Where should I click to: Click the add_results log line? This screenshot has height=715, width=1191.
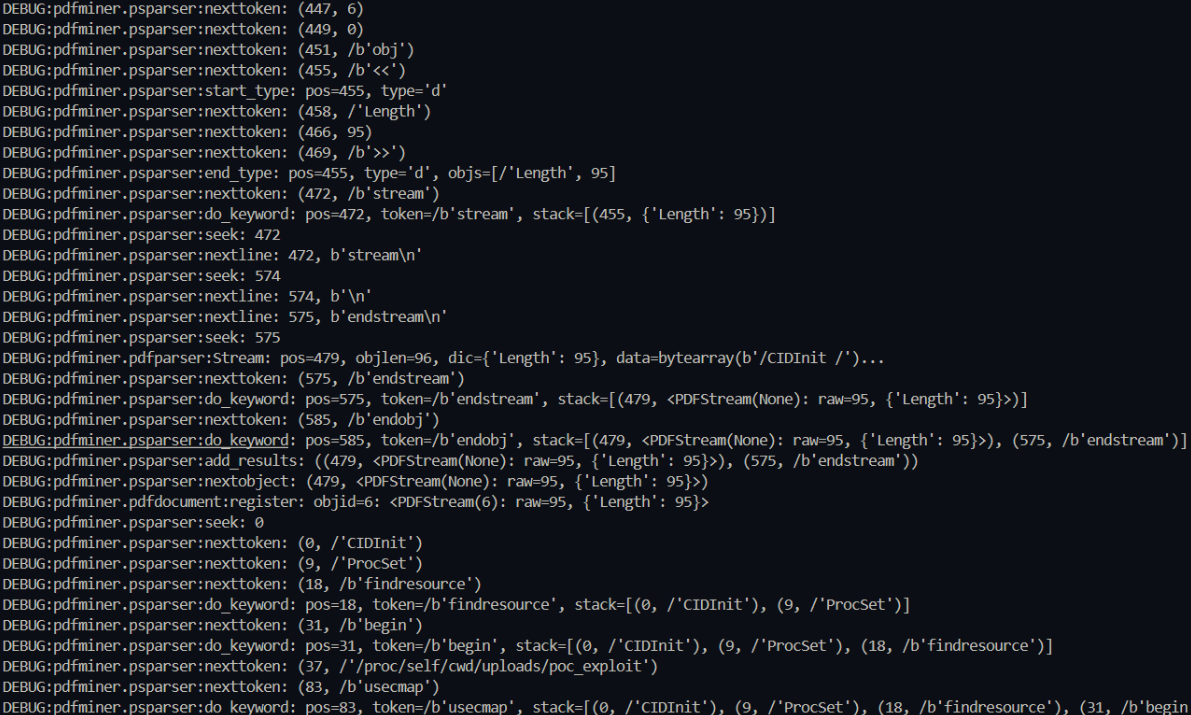[460, 460]
